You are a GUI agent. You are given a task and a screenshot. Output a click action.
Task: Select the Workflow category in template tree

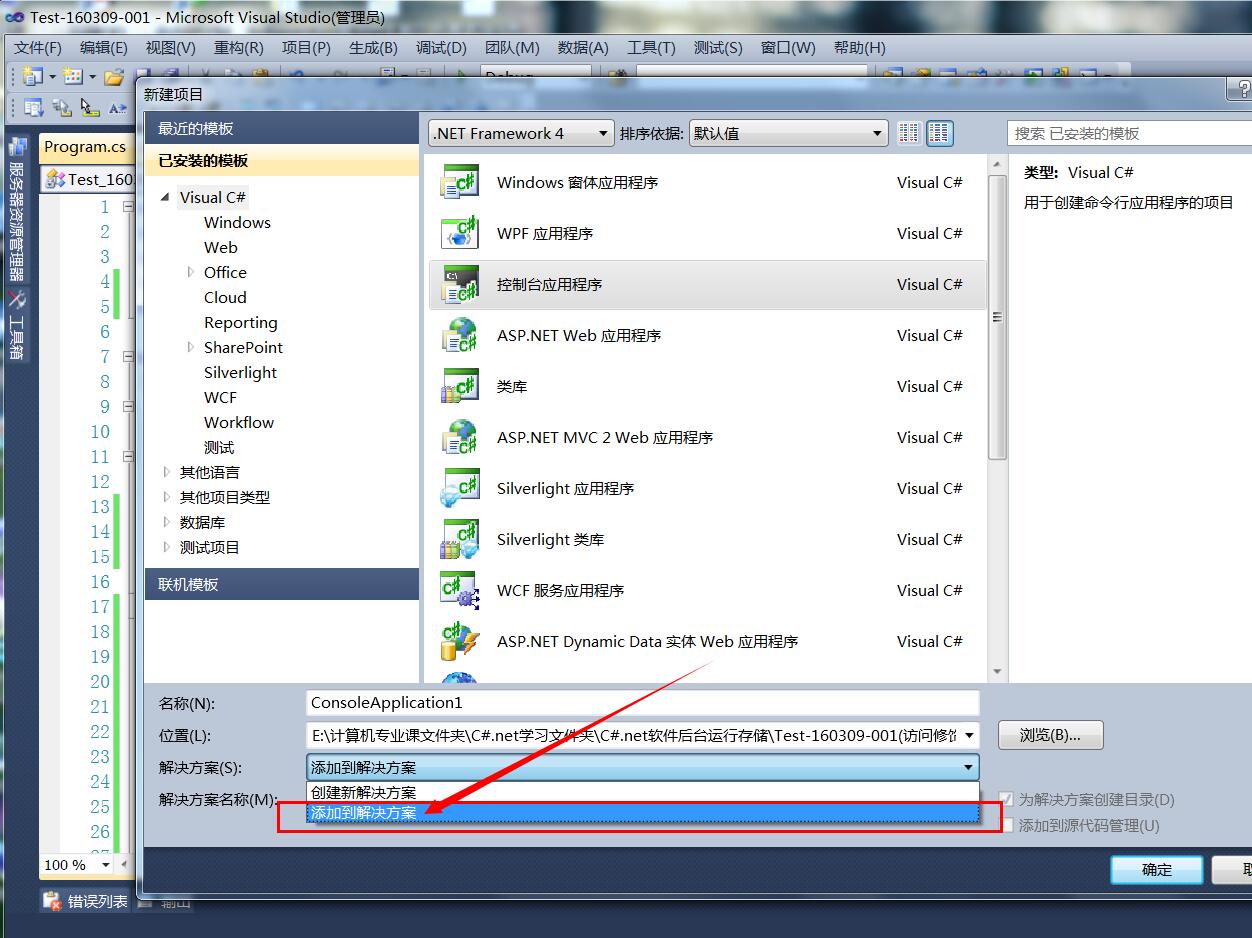click(239, 422)
